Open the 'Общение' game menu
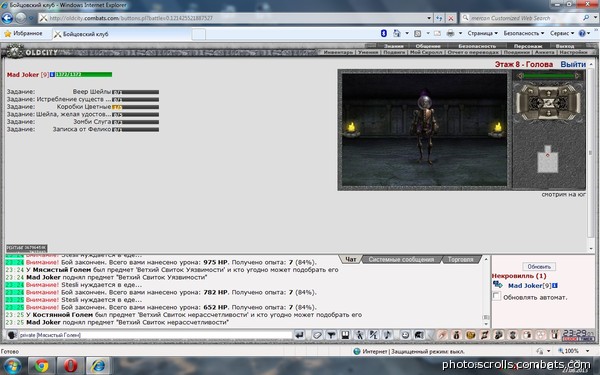This screenshot has height=375, width=600. point(428,46)
